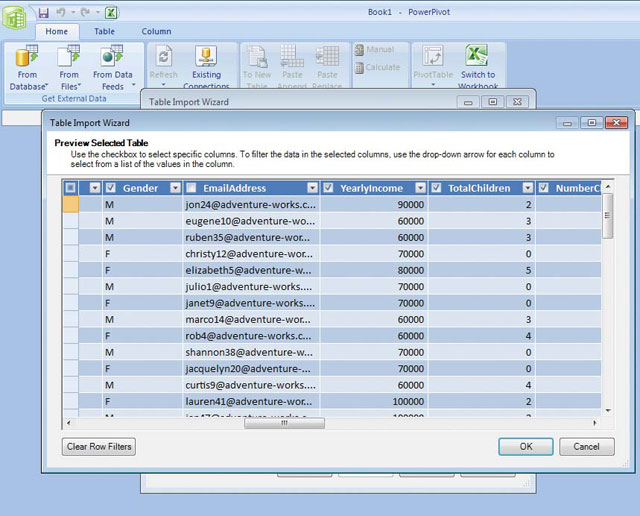
Task: Click YearlyIncome cell 100000 in lauren41 row
Action: 373,401
